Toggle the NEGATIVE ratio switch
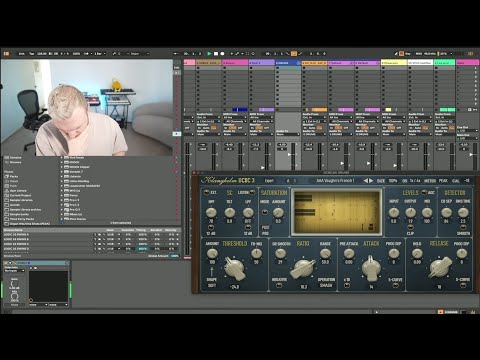The width and height of the screenshot is (480, 360). [x=279, y=285]
